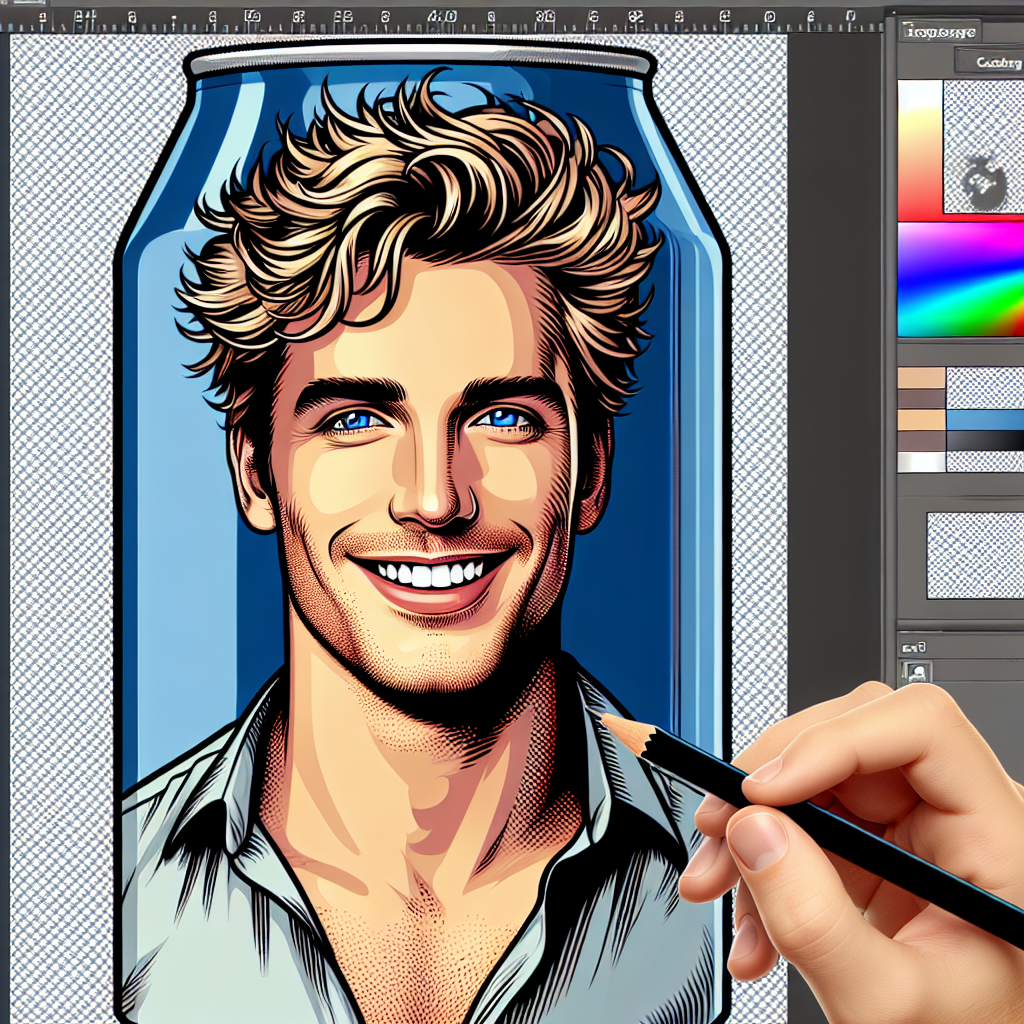Click the transparent swatch below the black gradient swatch
1024x1024 pixels.
(985, 462)
